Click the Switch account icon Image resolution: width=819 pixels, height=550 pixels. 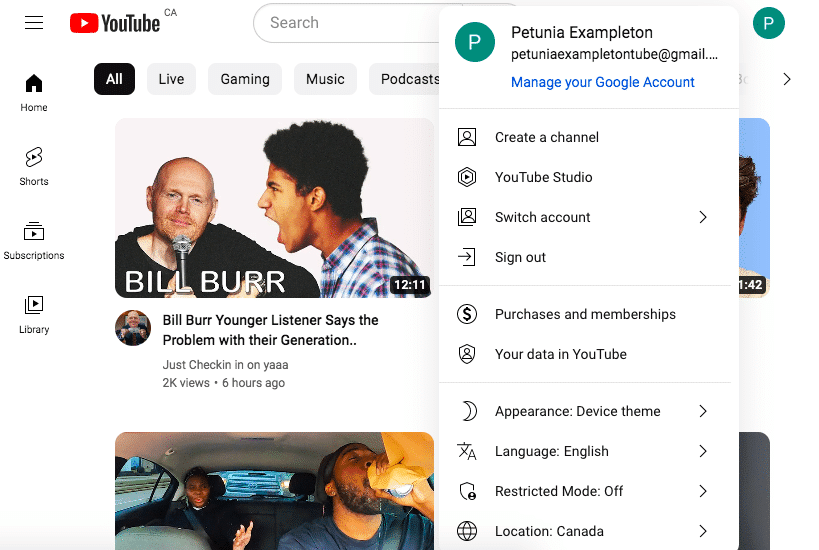[x=466, y=217]
